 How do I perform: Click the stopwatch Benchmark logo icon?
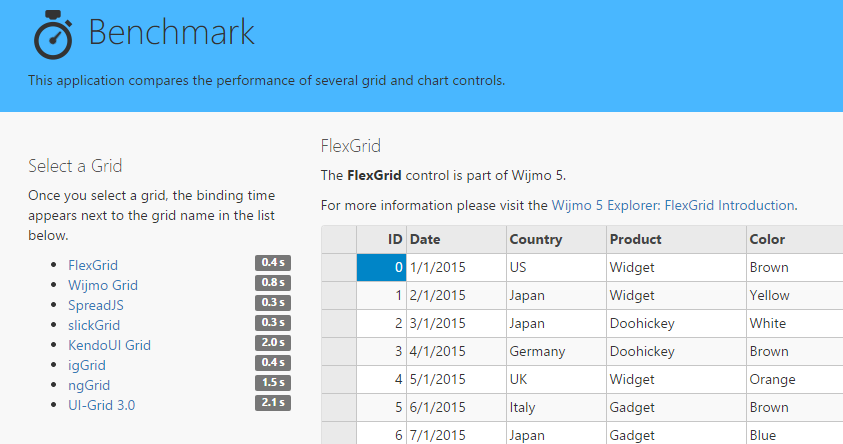53,34
